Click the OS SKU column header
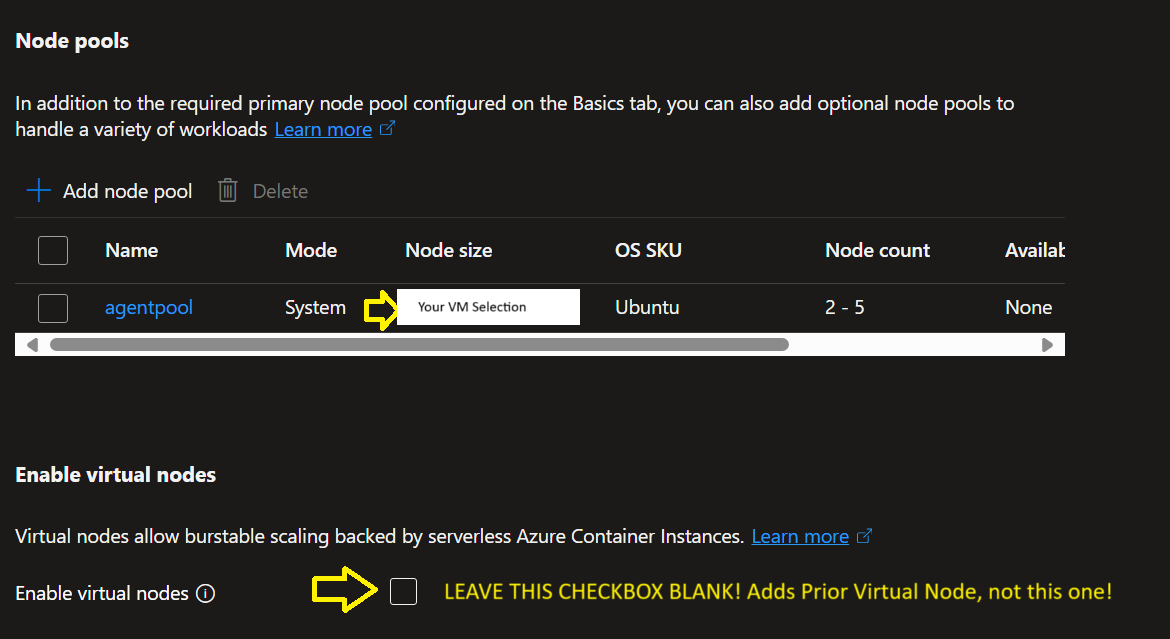This screenshot has height=639, width=1170. [x=648, y=250]
